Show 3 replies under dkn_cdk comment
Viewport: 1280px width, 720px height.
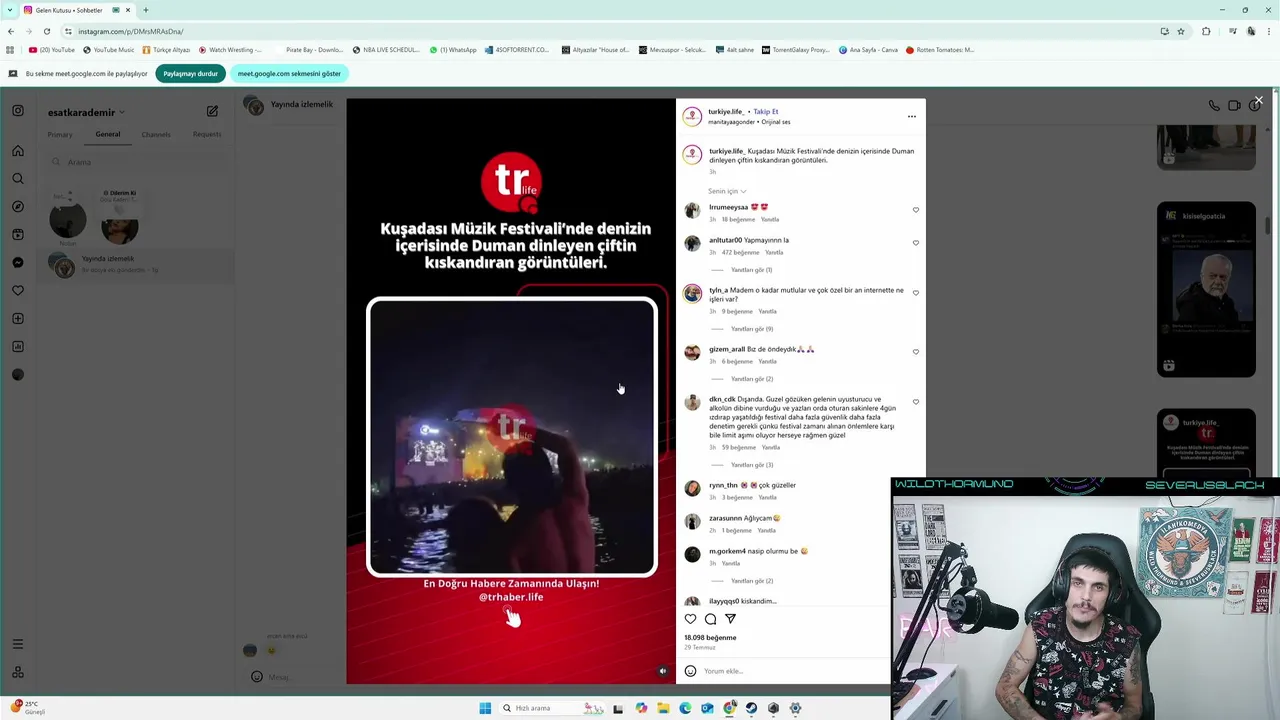(751, 465)
